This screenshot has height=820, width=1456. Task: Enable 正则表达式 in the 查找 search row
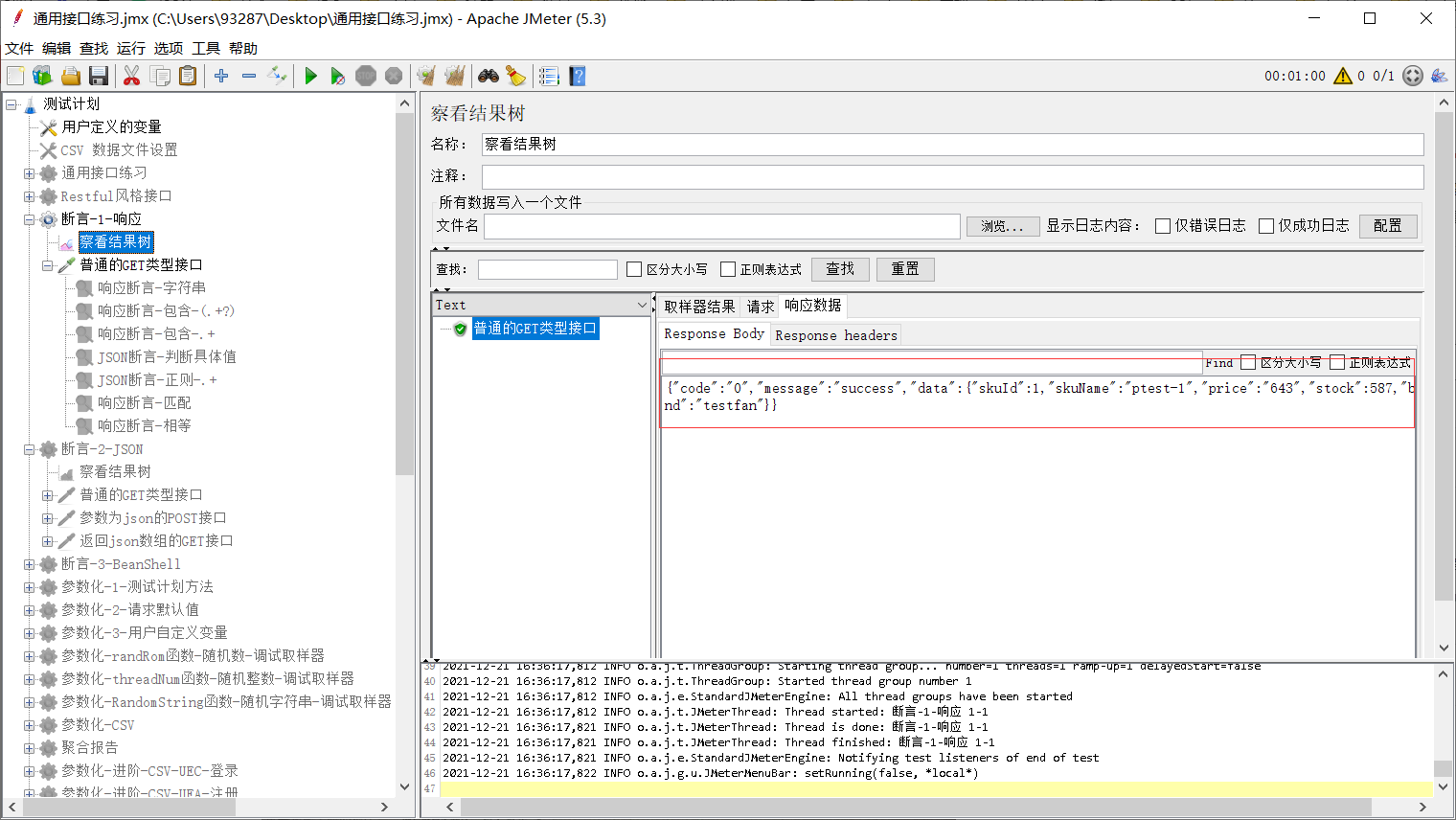tap(728, 269)
